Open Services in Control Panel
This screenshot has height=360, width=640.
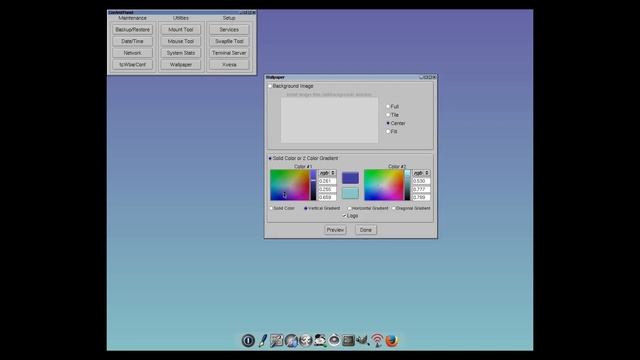click(x=229, y=30)
